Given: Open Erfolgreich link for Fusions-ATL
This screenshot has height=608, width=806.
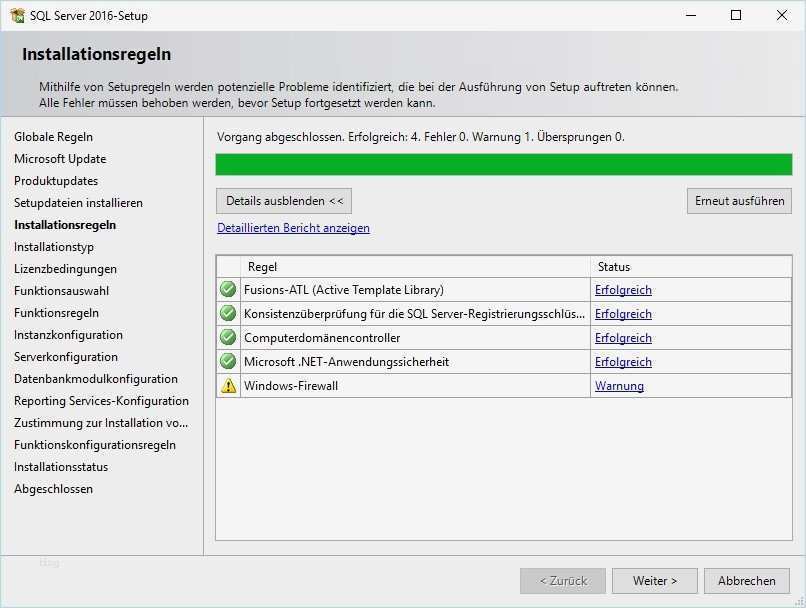Looking at the screenshot, I should pos(623,290).
